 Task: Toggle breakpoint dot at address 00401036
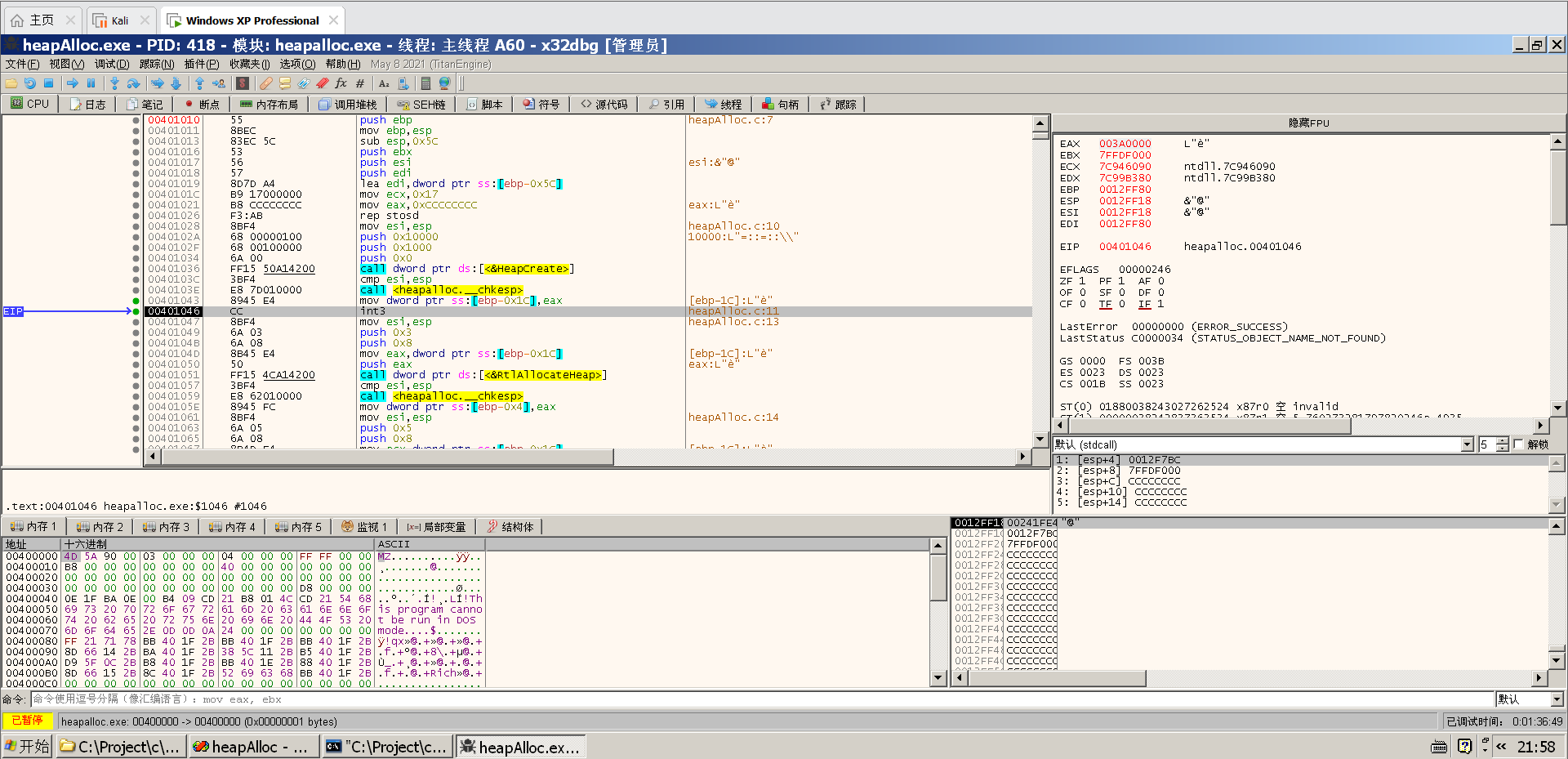click(x=136, y=269)
